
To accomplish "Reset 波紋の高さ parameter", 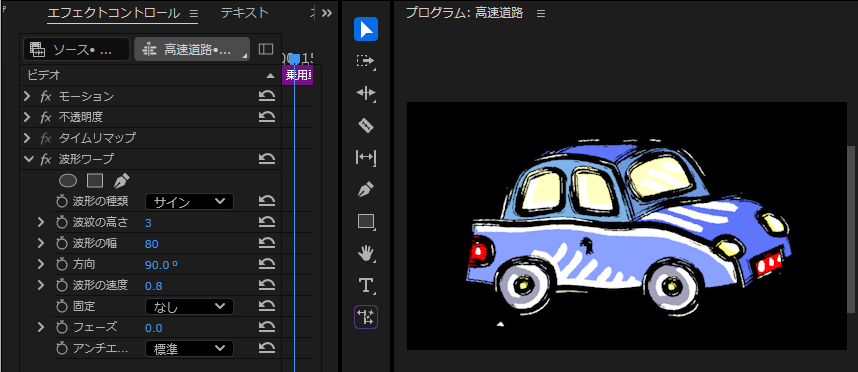I will pos(266,222).
